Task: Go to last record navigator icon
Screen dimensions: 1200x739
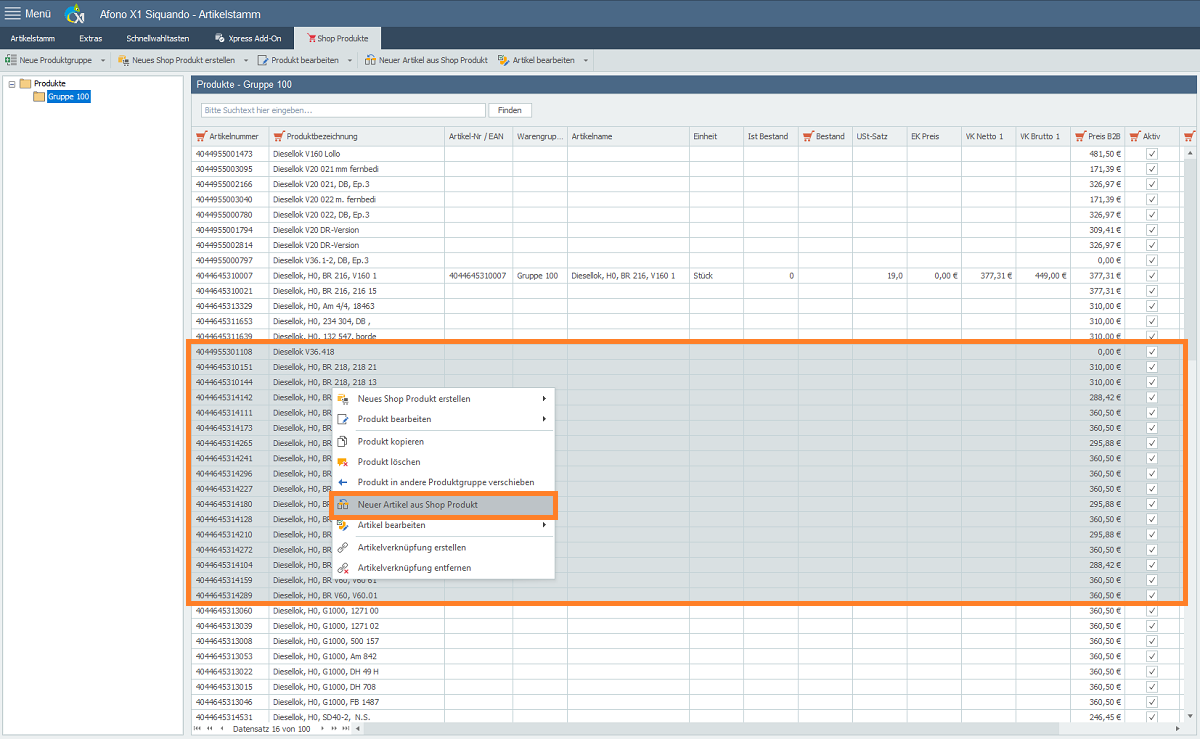Action: pyautogui.click(x=345, y=730)
